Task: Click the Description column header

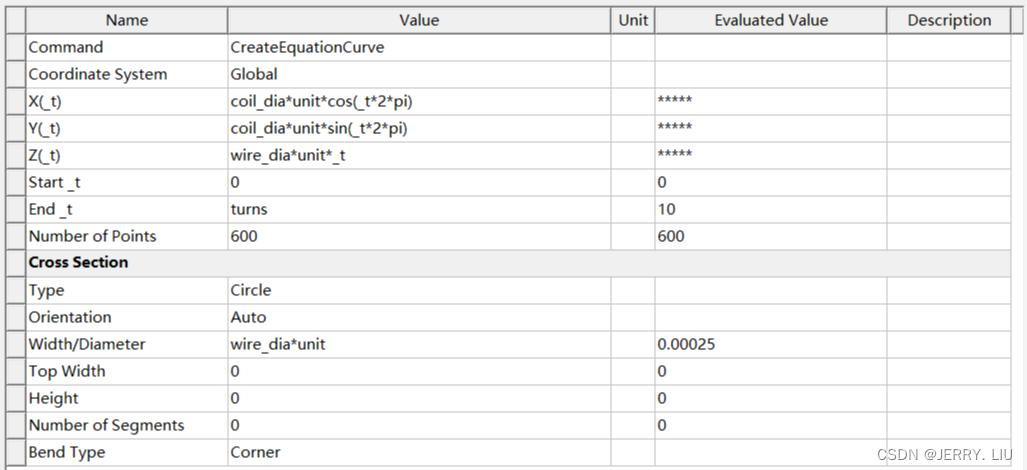Action: 949,20
